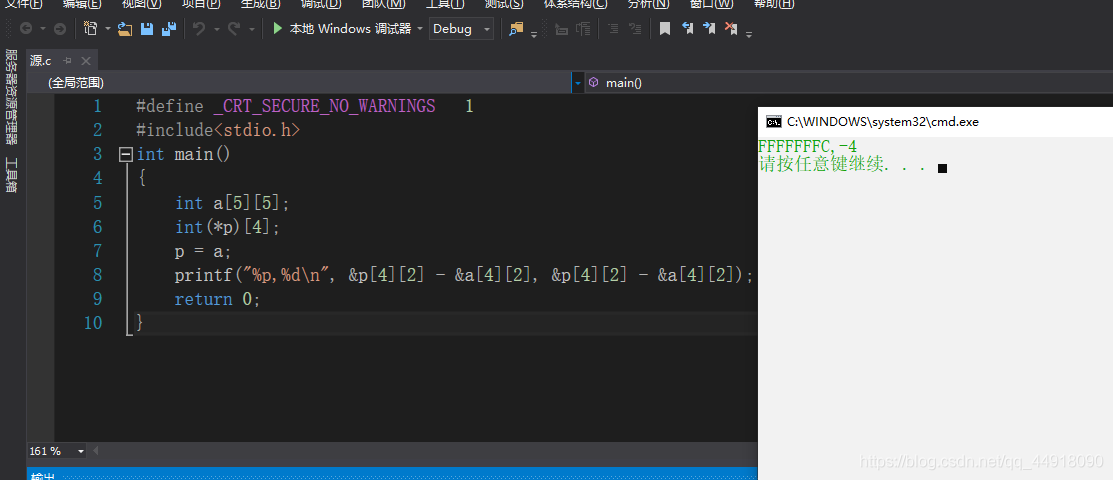Screen dimensions: 1113x480
Task: Click the increase indent toolbar icon
Action: (583, 29)
